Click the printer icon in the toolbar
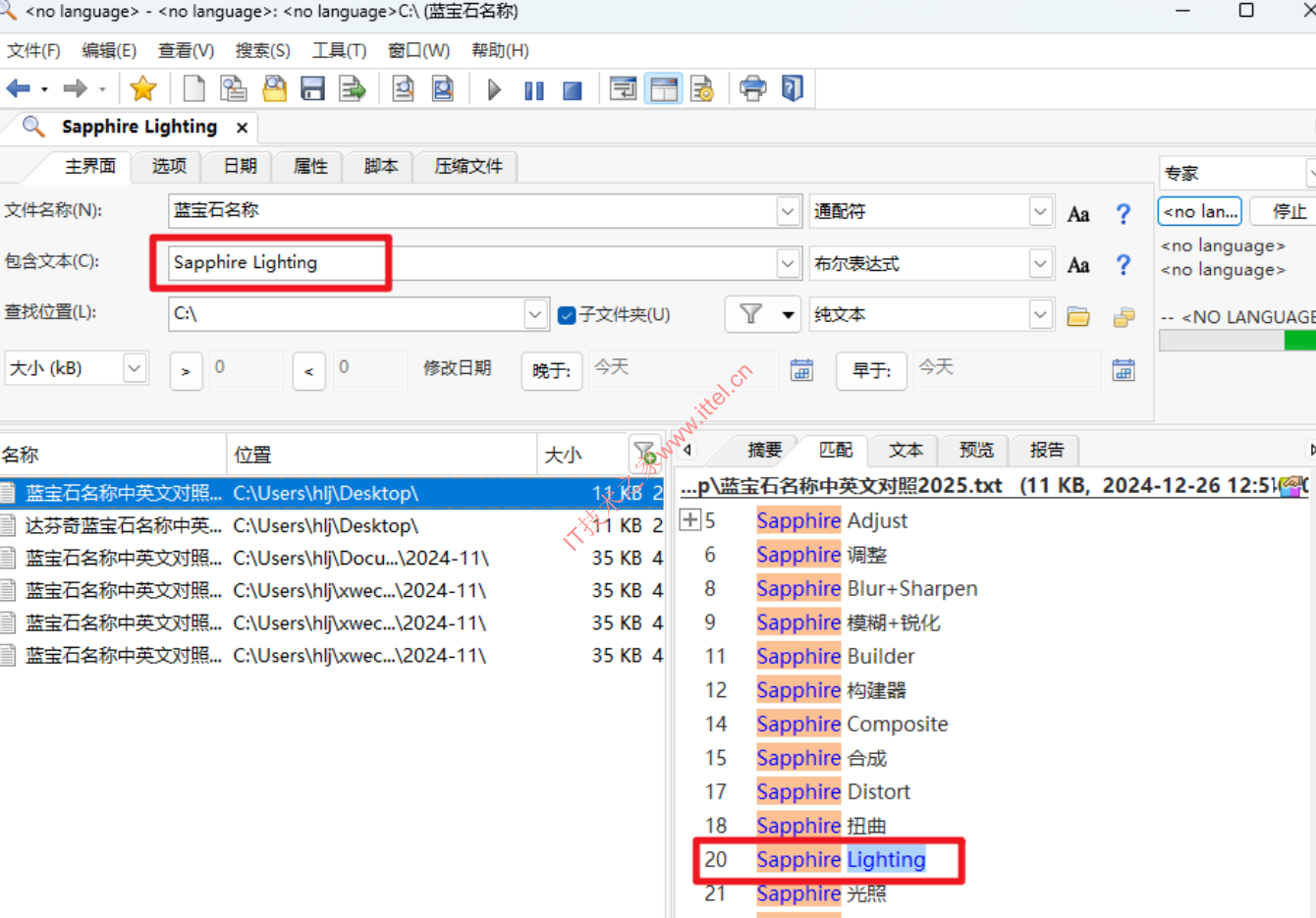 [x=752, y=89]
